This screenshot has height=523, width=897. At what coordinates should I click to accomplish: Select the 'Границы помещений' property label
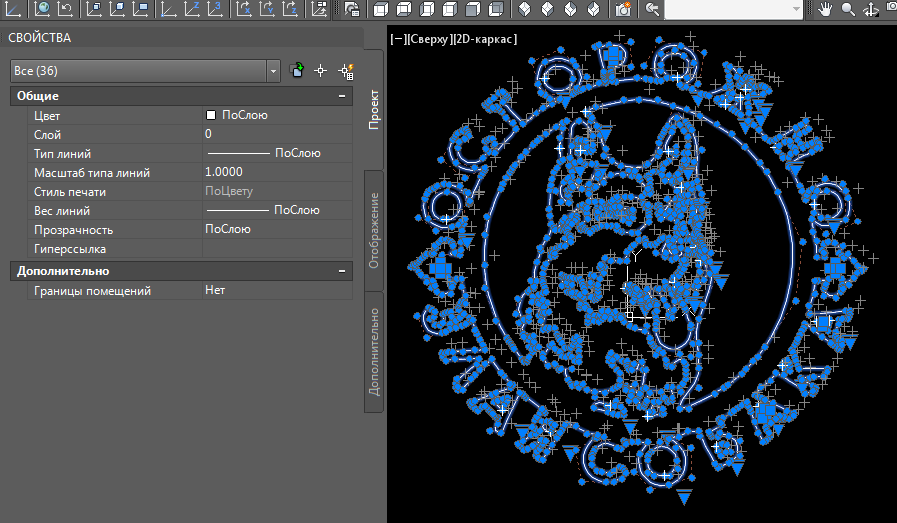tap(92, 291)
